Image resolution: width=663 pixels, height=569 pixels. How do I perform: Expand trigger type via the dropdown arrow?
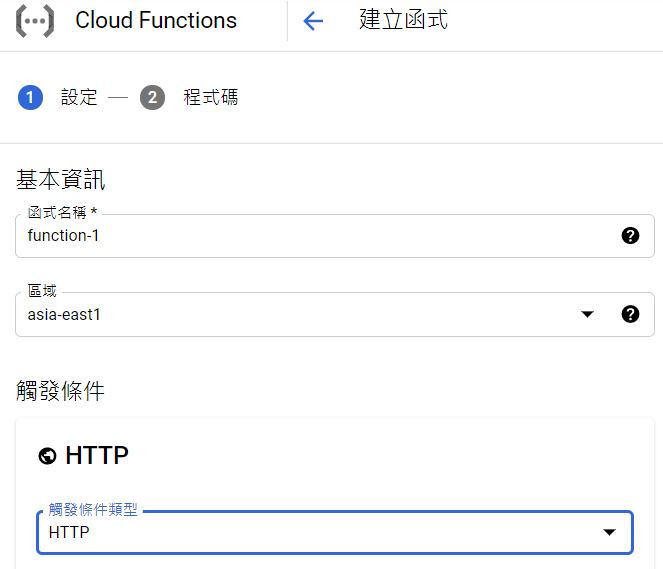(609, 532)
